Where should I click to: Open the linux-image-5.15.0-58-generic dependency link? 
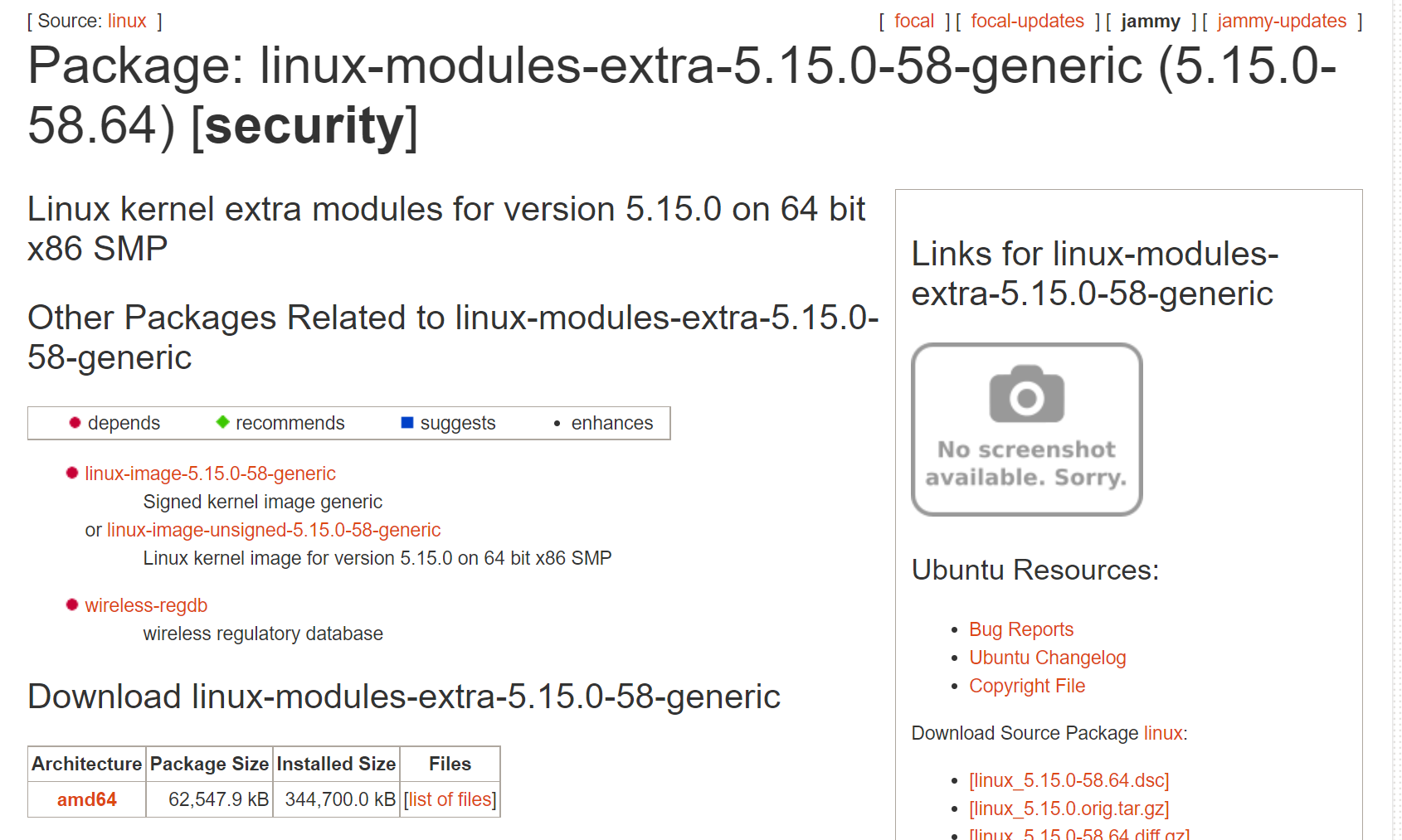pyautogui.click(x=210, y=473)
